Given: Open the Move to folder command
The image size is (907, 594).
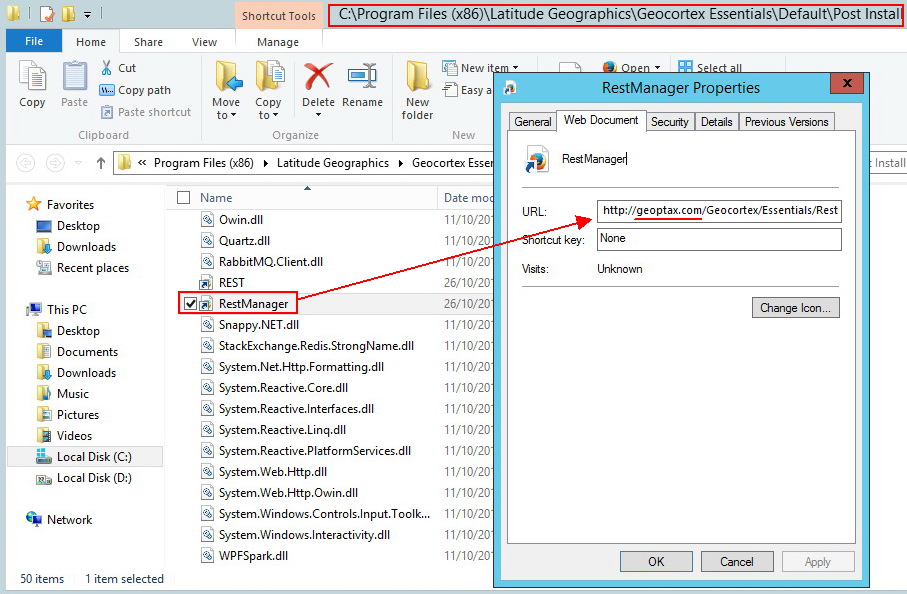Looking at the screenshot, I should 226,90.
